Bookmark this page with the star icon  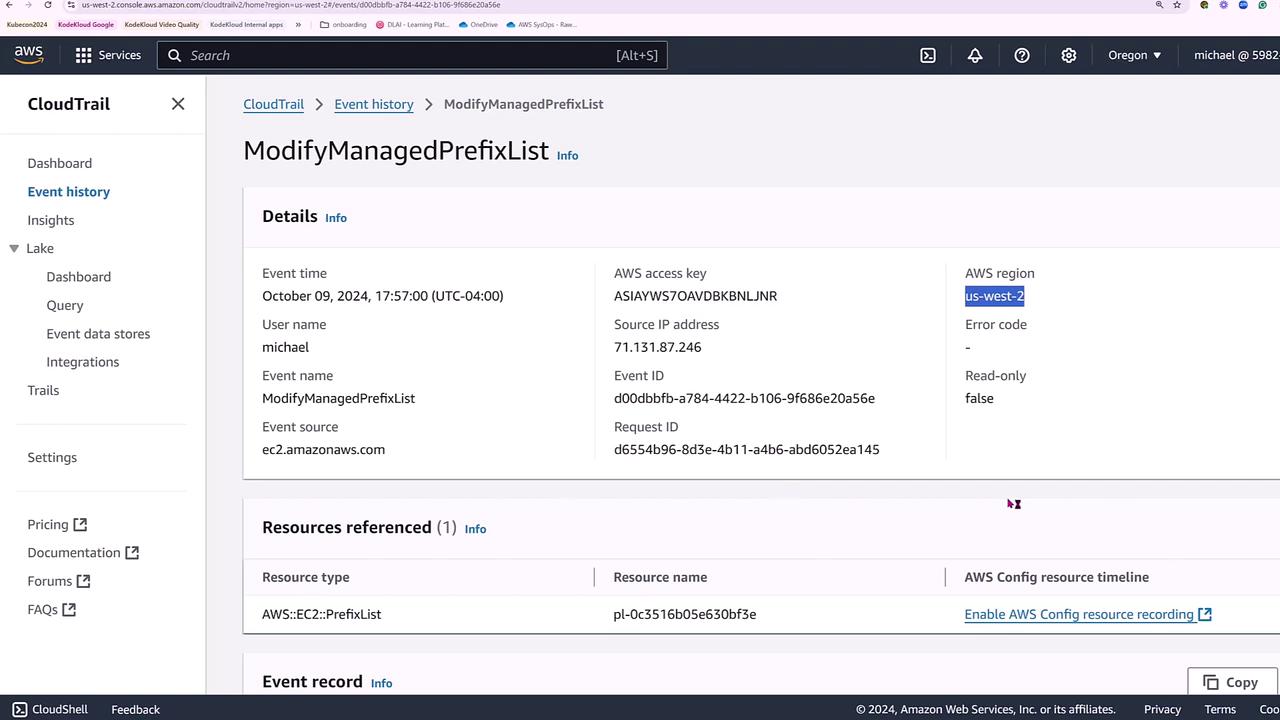[1179, 5]
